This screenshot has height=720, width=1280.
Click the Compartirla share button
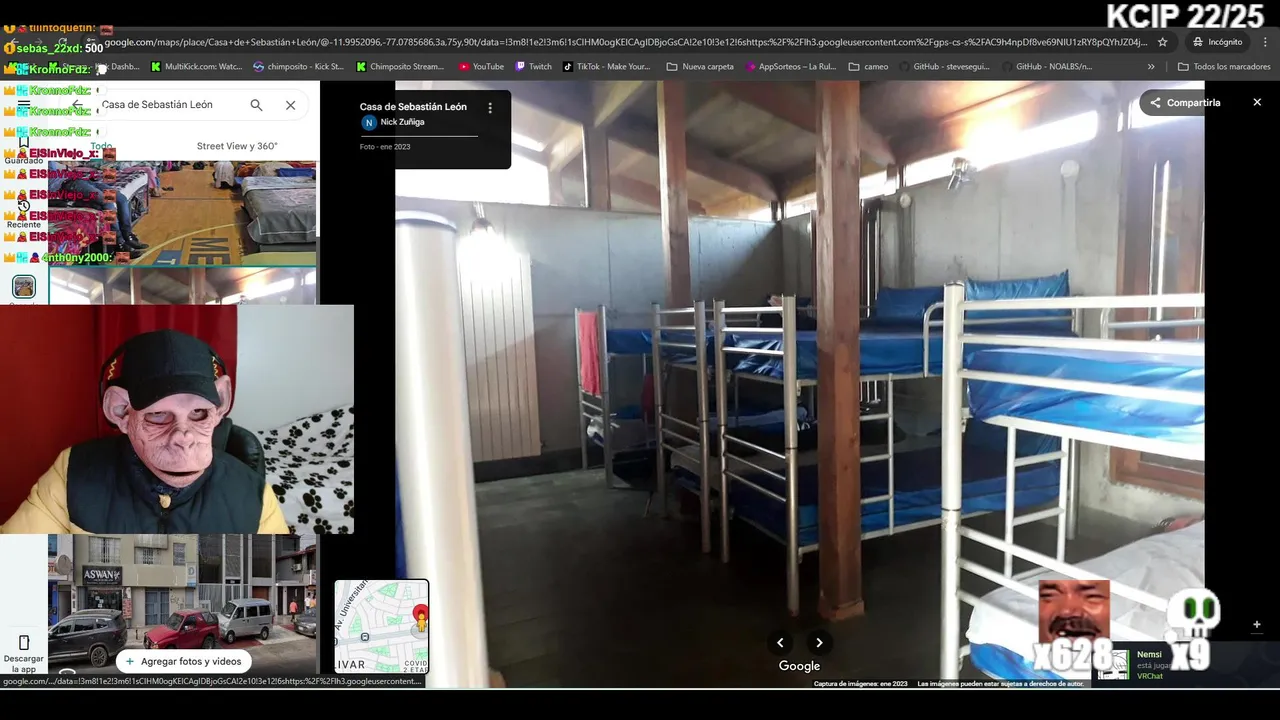[x=1185, y=103]
